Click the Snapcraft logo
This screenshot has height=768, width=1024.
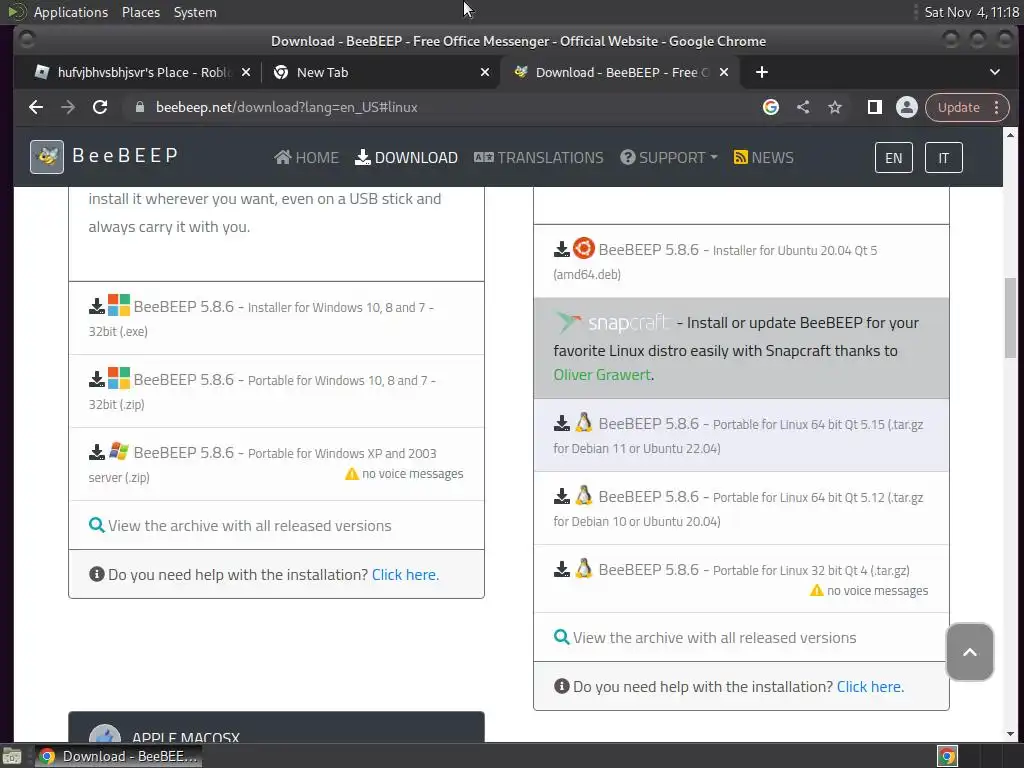[x=611, y=323]
